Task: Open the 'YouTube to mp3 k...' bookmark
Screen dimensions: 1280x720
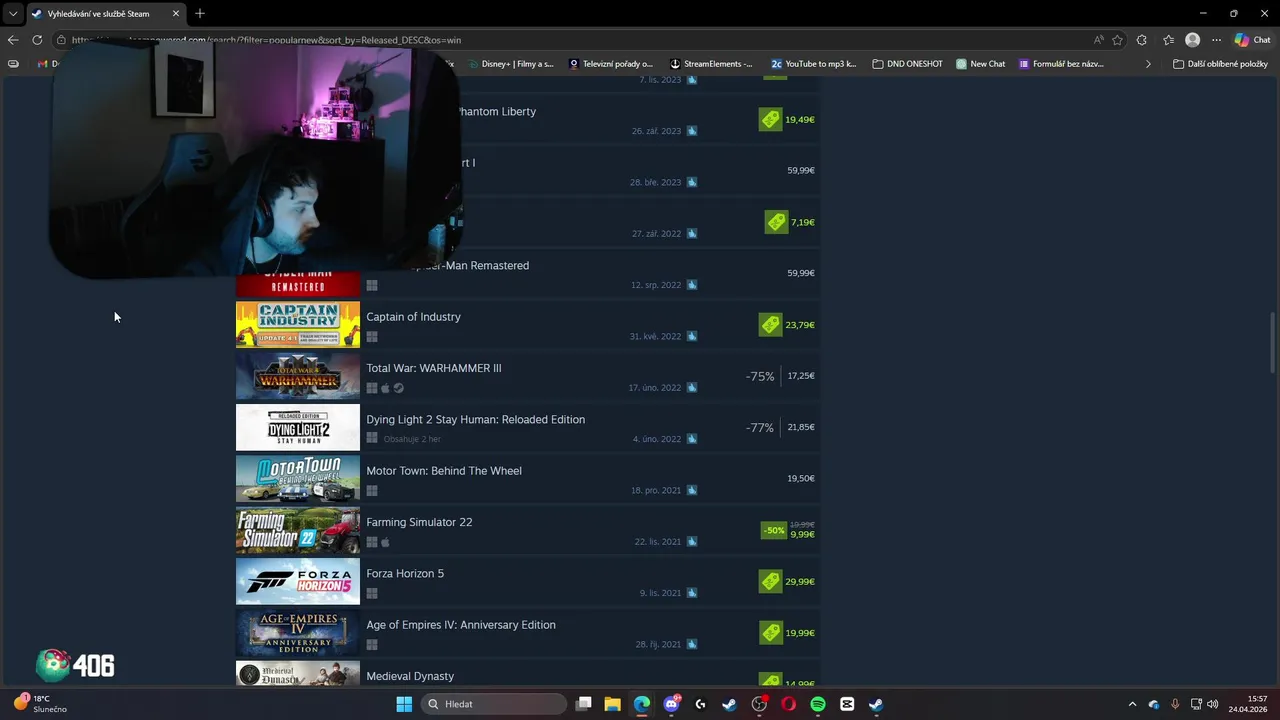Action: pyautogui.click(x=813, y=64)
